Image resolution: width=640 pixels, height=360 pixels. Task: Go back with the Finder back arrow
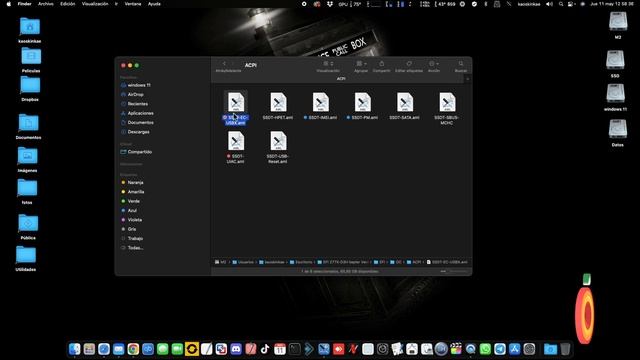(x=224, y=64)
